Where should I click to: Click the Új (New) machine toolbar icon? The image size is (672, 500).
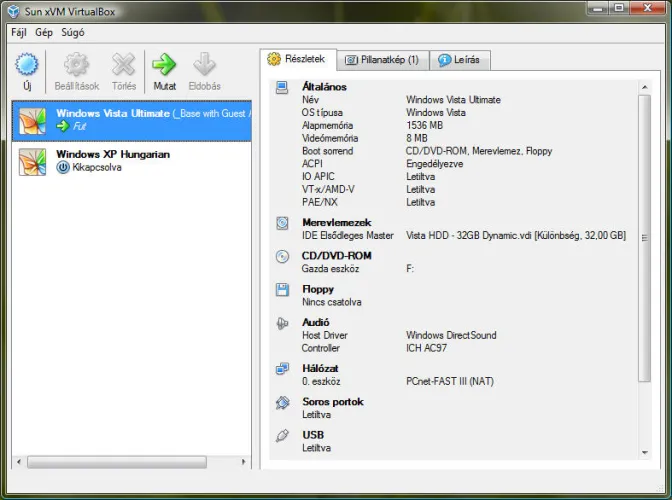coord(27,65)
